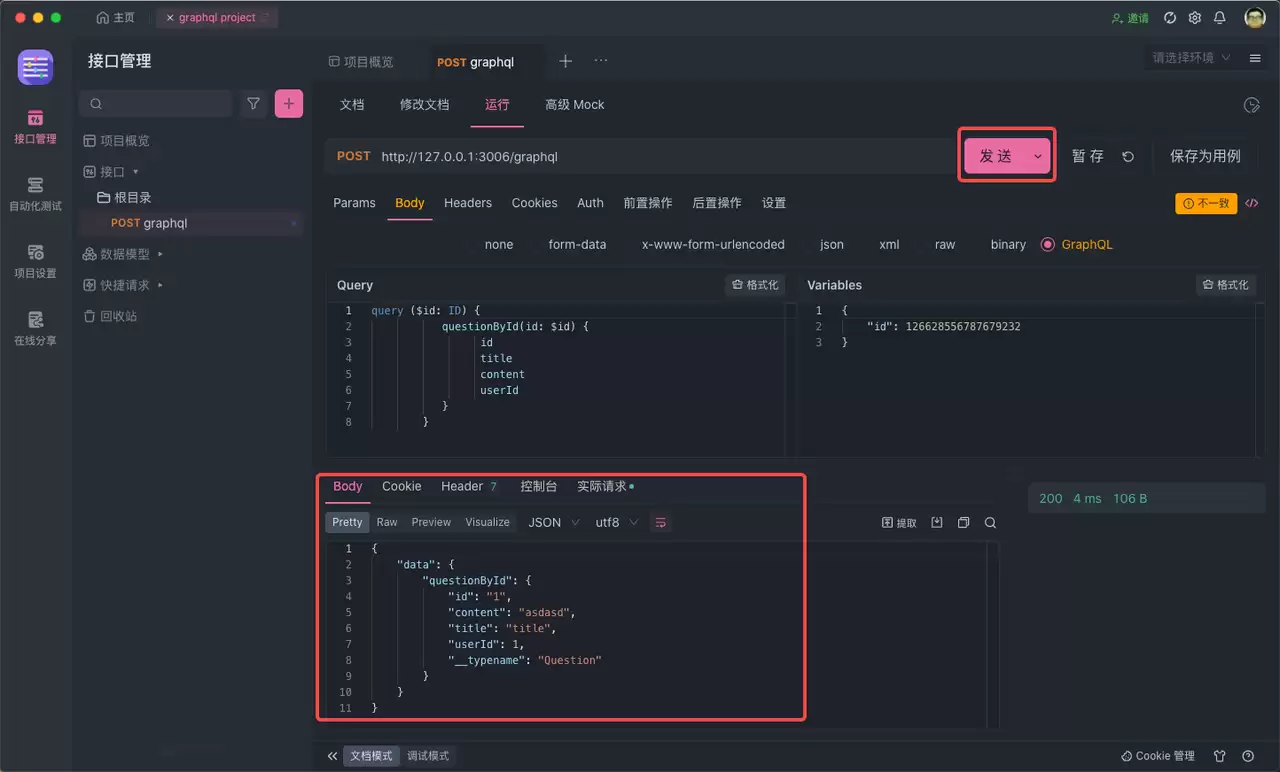1280x772 pixels.
Task: Open the request history clock icon
Action: (x=1250, y=105)
